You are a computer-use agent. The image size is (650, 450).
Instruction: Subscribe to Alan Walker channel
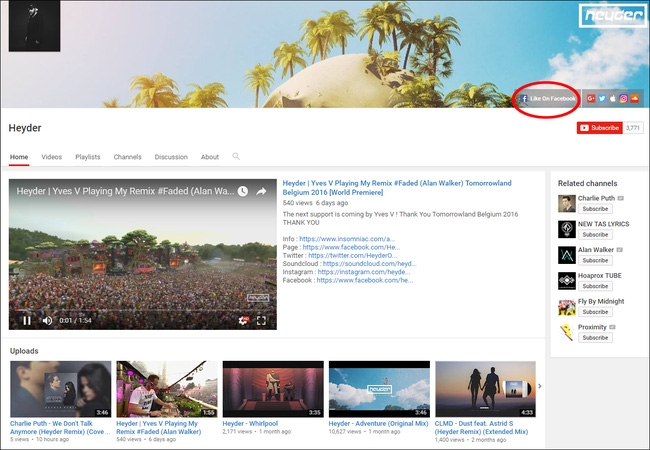(595, 260)
